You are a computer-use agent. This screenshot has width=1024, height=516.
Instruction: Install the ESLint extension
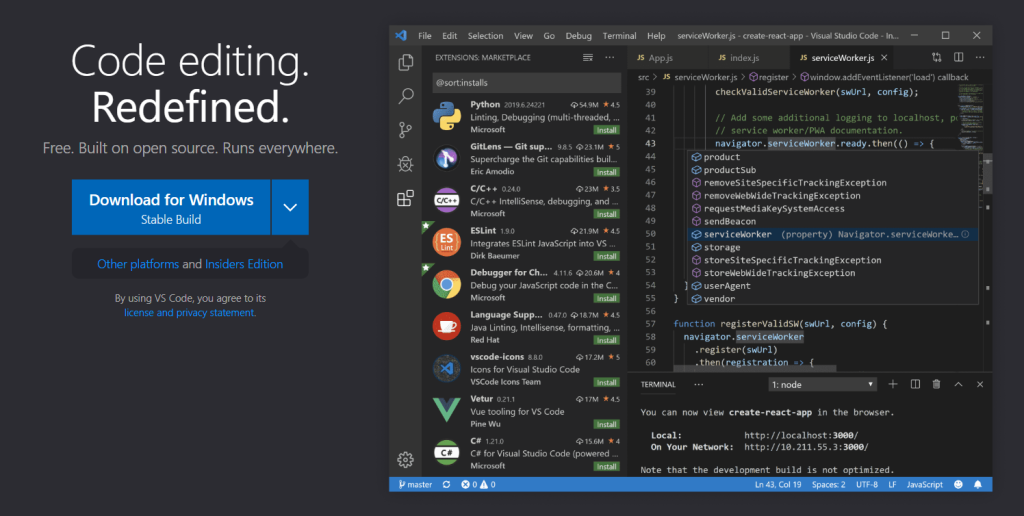[607, 256]
